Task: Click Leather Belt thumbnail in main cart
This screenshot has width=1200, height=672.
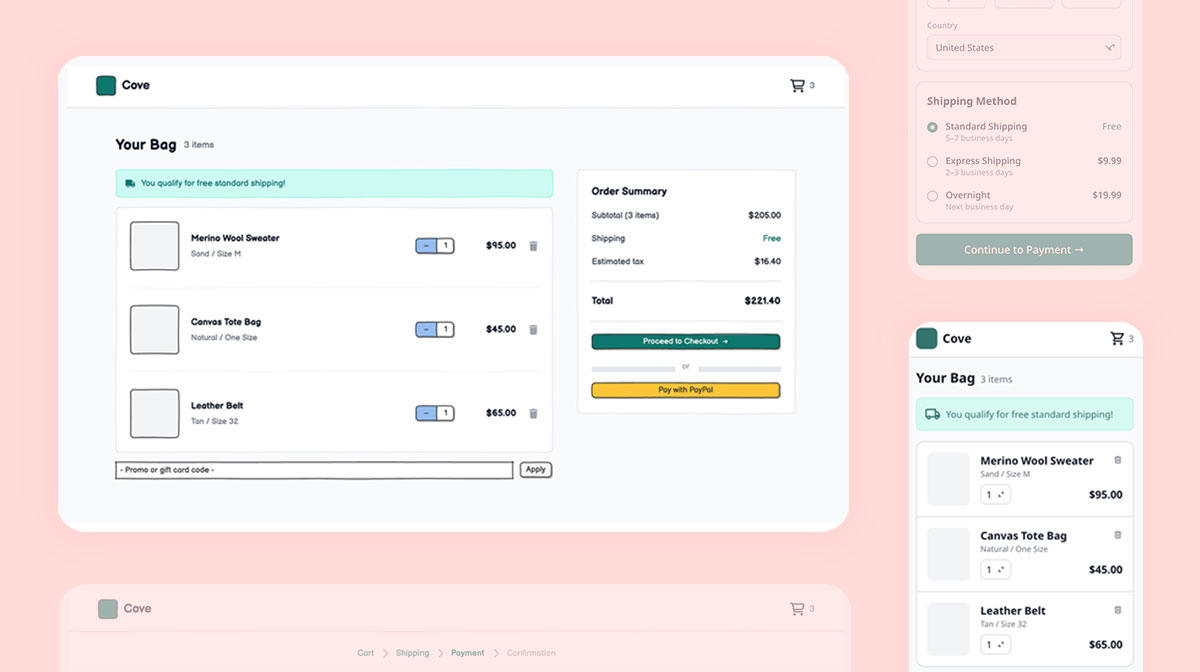Action: [x=155, y=413]
